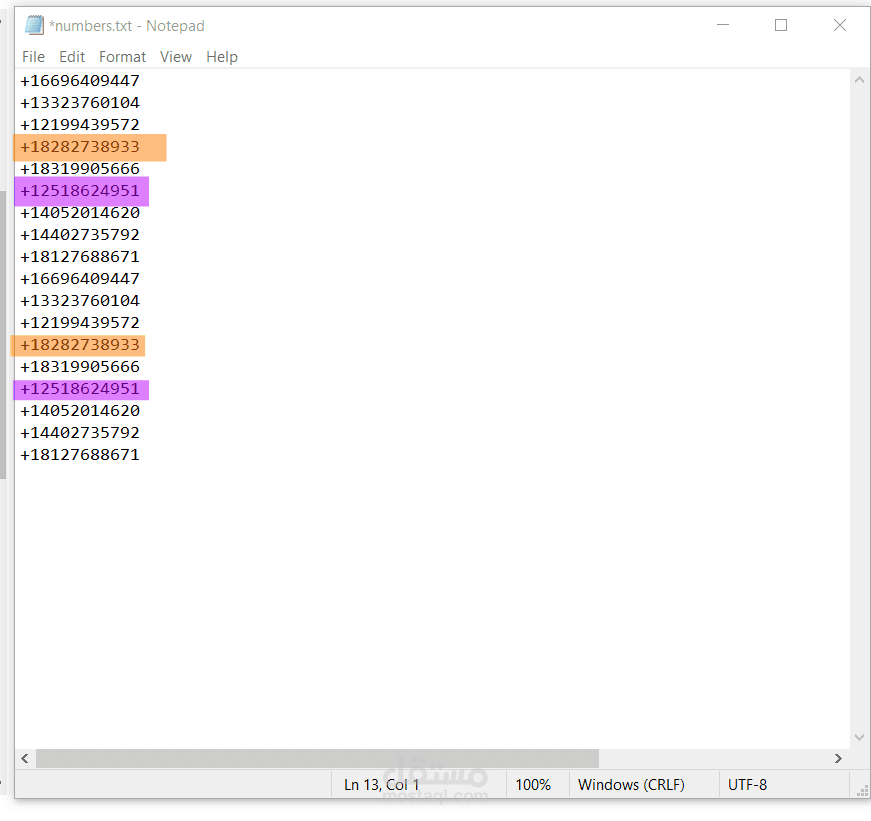Open the View menu

point(176,57)
